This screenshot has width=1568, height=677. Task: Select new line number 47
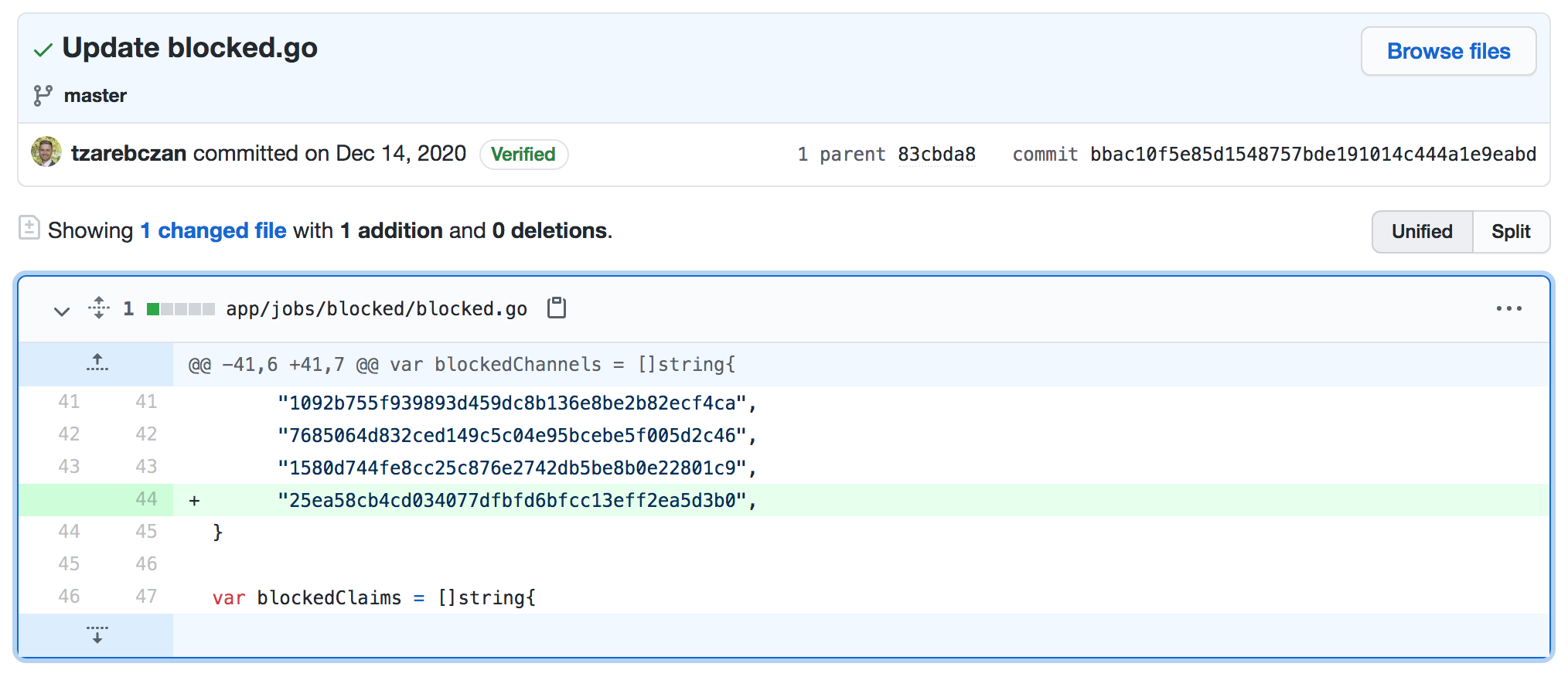click(146, 597)
